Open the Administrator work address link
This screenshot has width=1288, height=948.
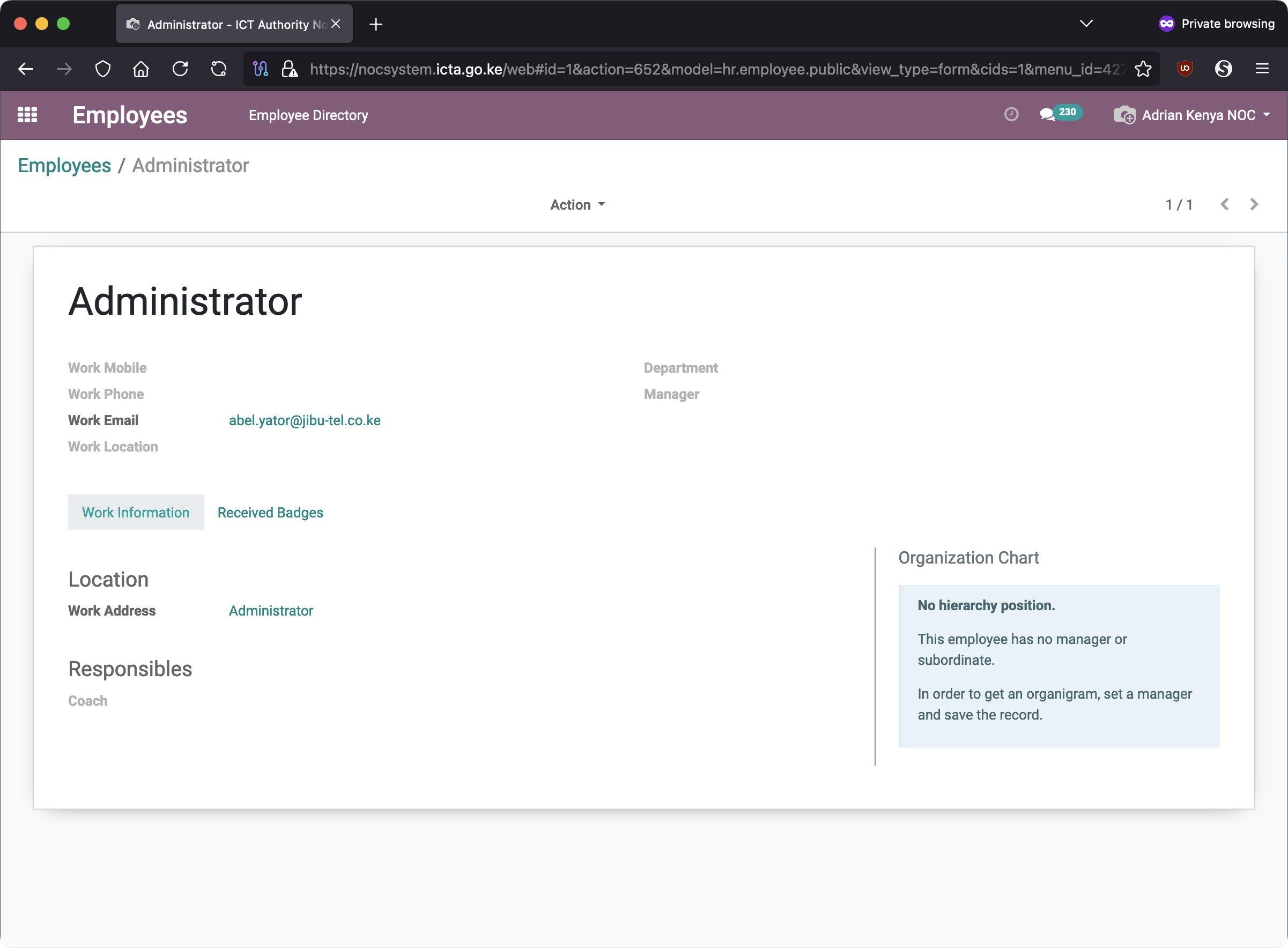click(x=271, y=611)
